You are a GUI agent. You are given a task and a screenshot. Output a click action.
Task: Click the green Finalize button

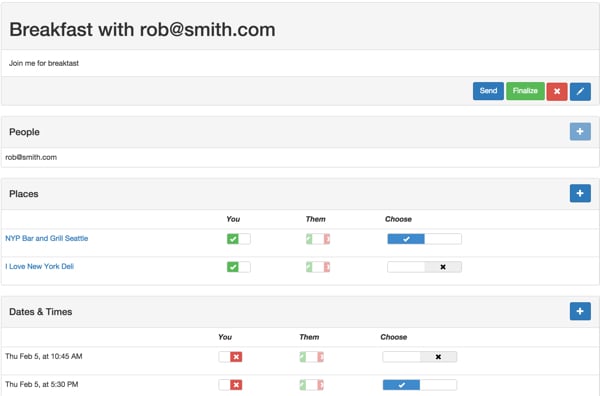(525, 91)
